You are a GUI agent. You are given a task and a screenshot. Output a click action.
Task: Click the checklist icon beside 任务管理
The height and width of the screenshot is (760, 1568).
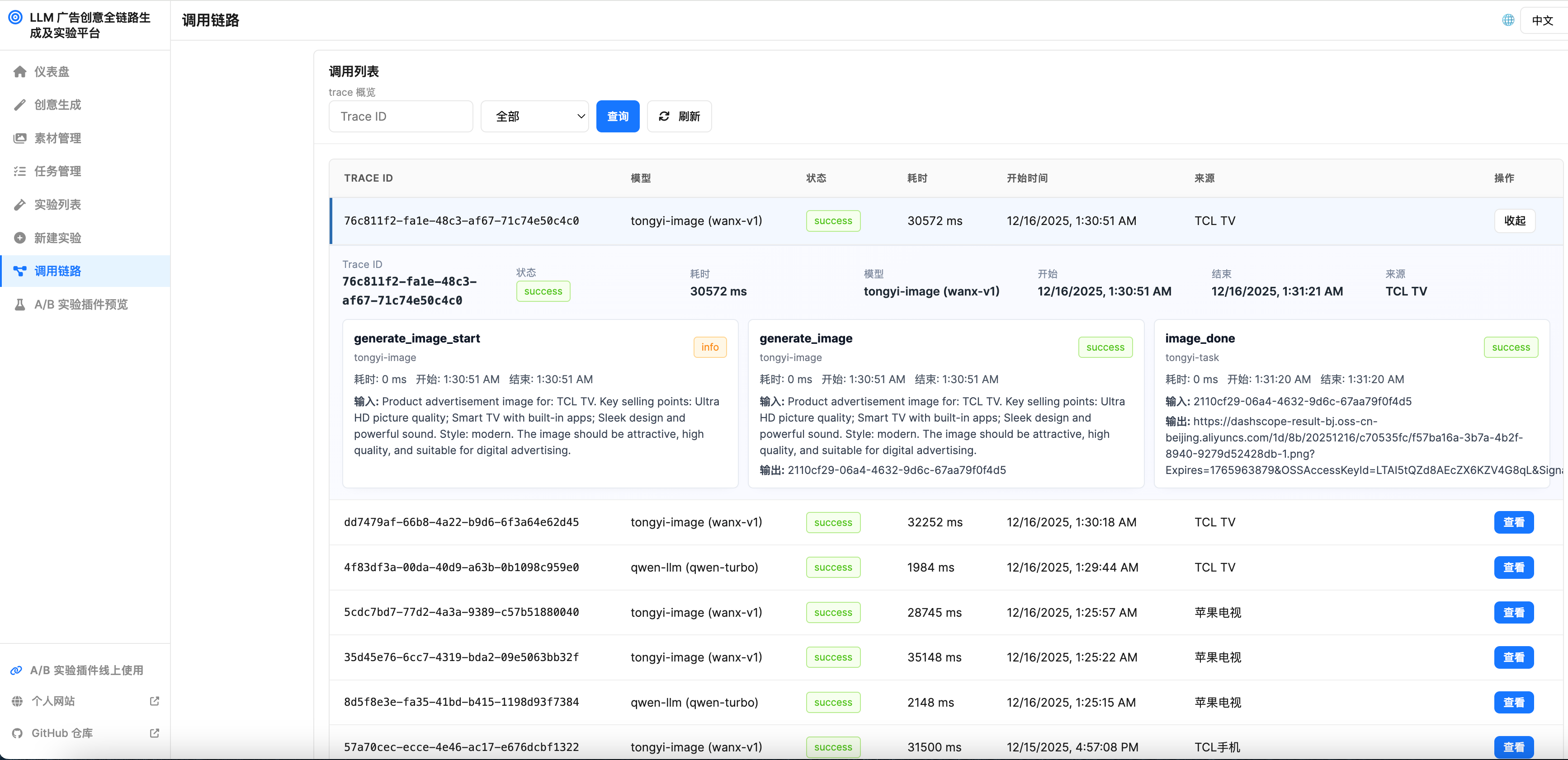20,172
